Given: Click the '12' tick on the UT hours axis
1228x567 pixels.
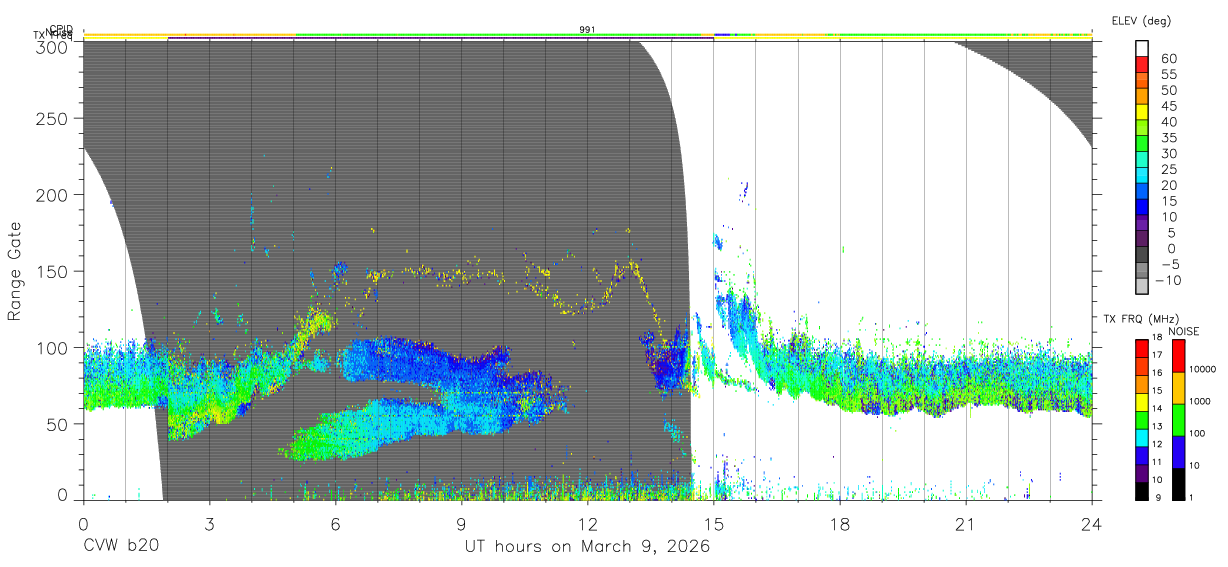Looking at the screenshot, I should coord(588,524).
